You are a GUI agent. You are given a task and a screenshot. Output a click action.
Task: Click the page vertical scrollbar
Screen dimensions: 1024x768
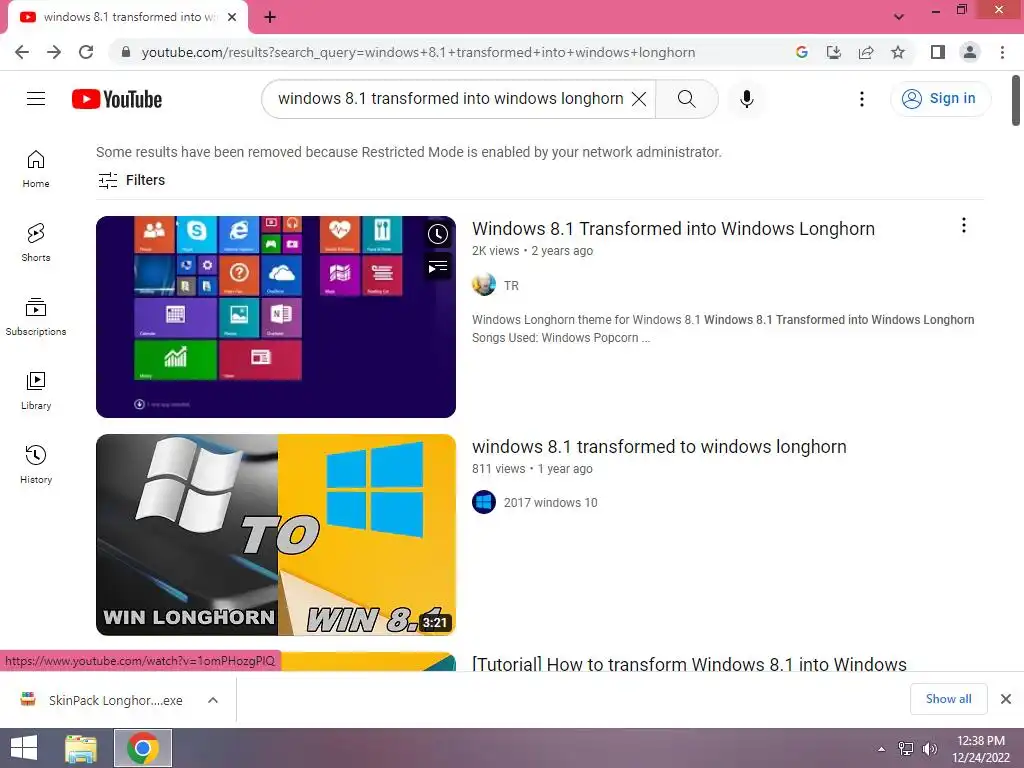[x=1016, y=101]
